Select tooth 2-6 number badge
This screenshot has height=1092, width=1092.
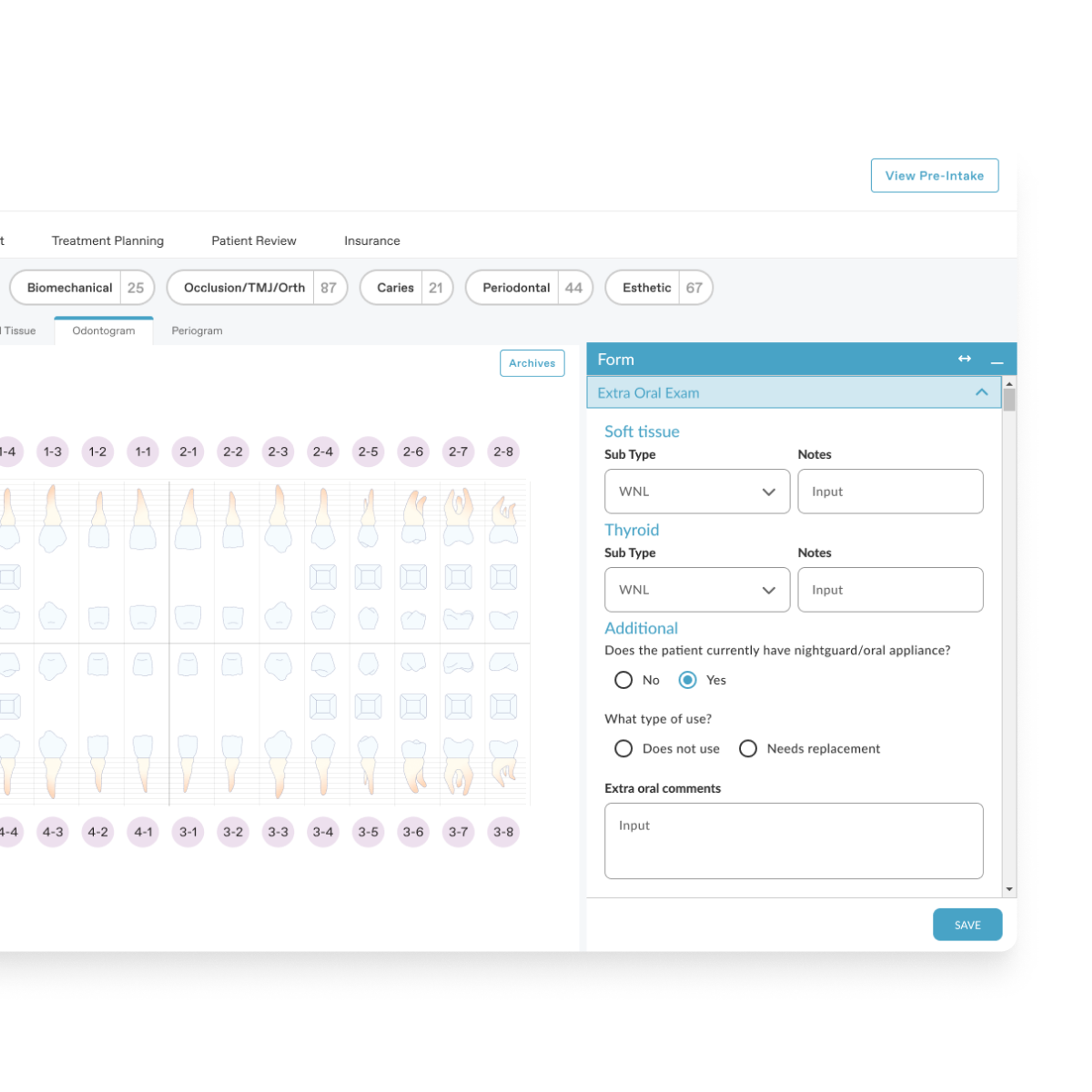pos(413,452)
